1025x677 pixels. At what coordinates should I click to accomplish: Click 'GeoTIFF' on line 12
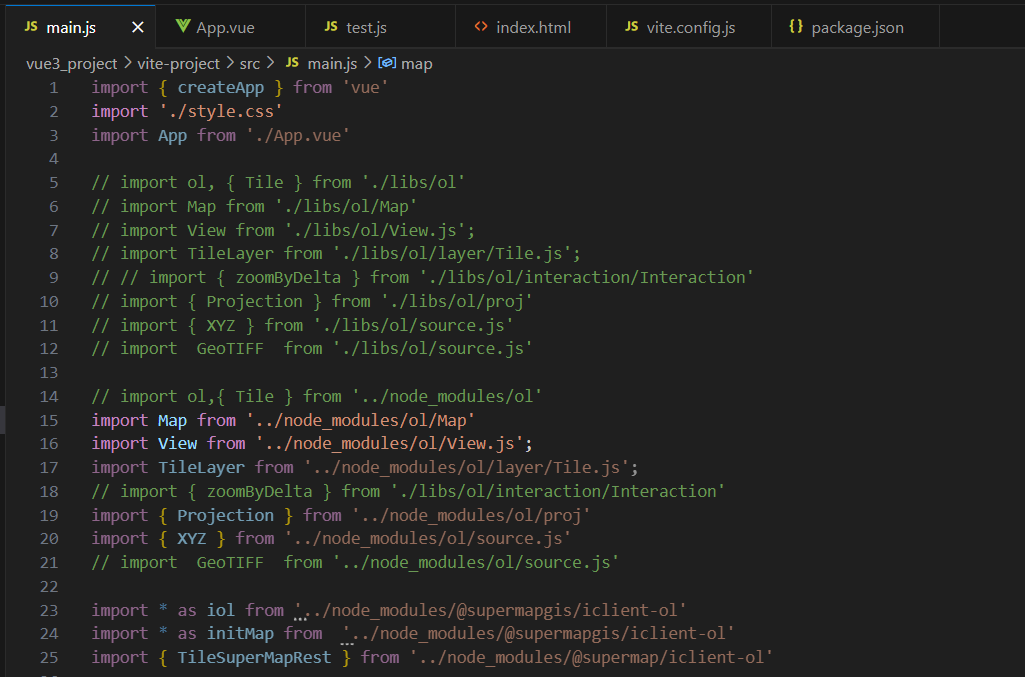pos(230,348)
